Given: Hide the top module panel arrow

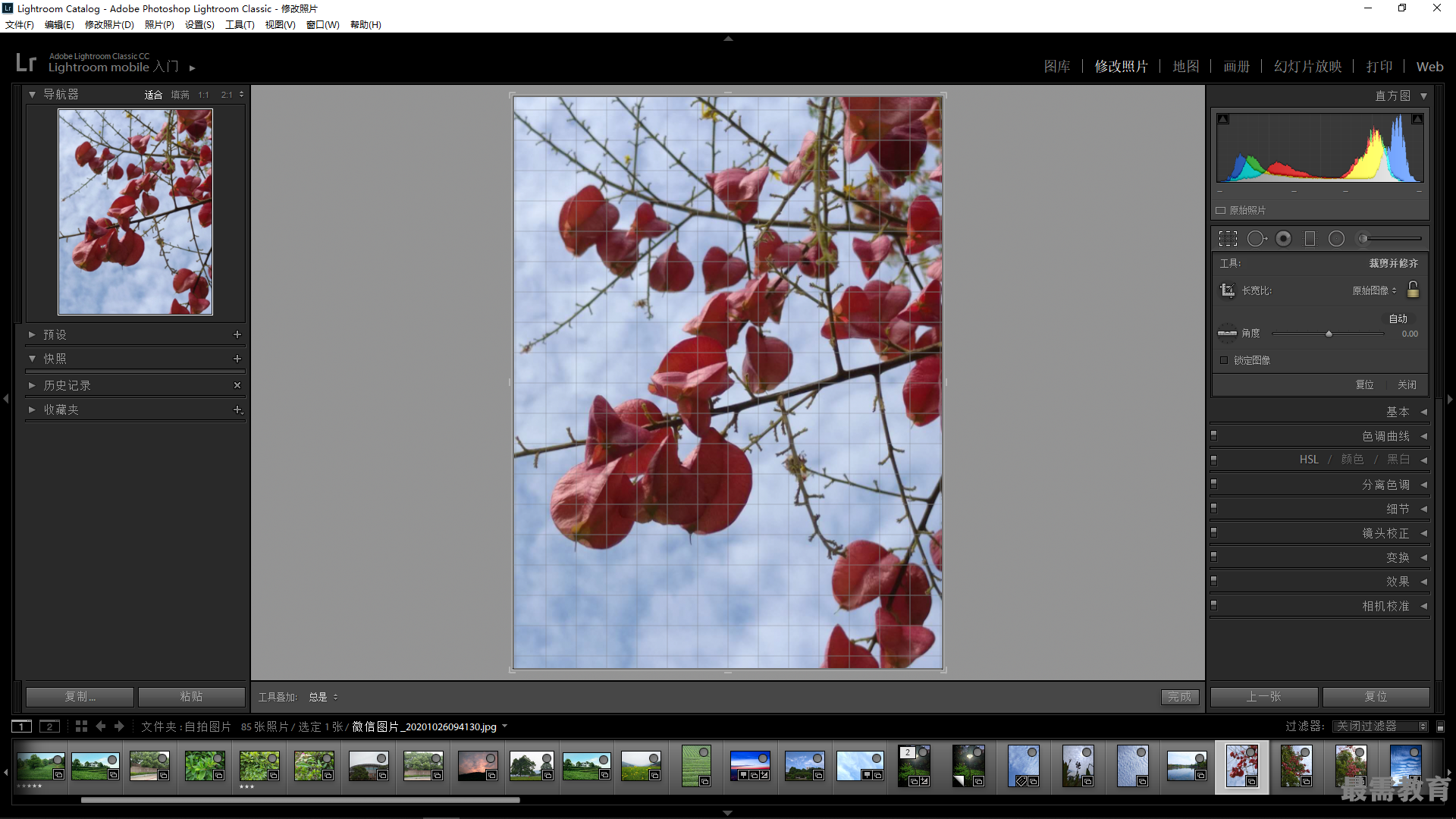Looking at the screenshot, I should (728, 38).
